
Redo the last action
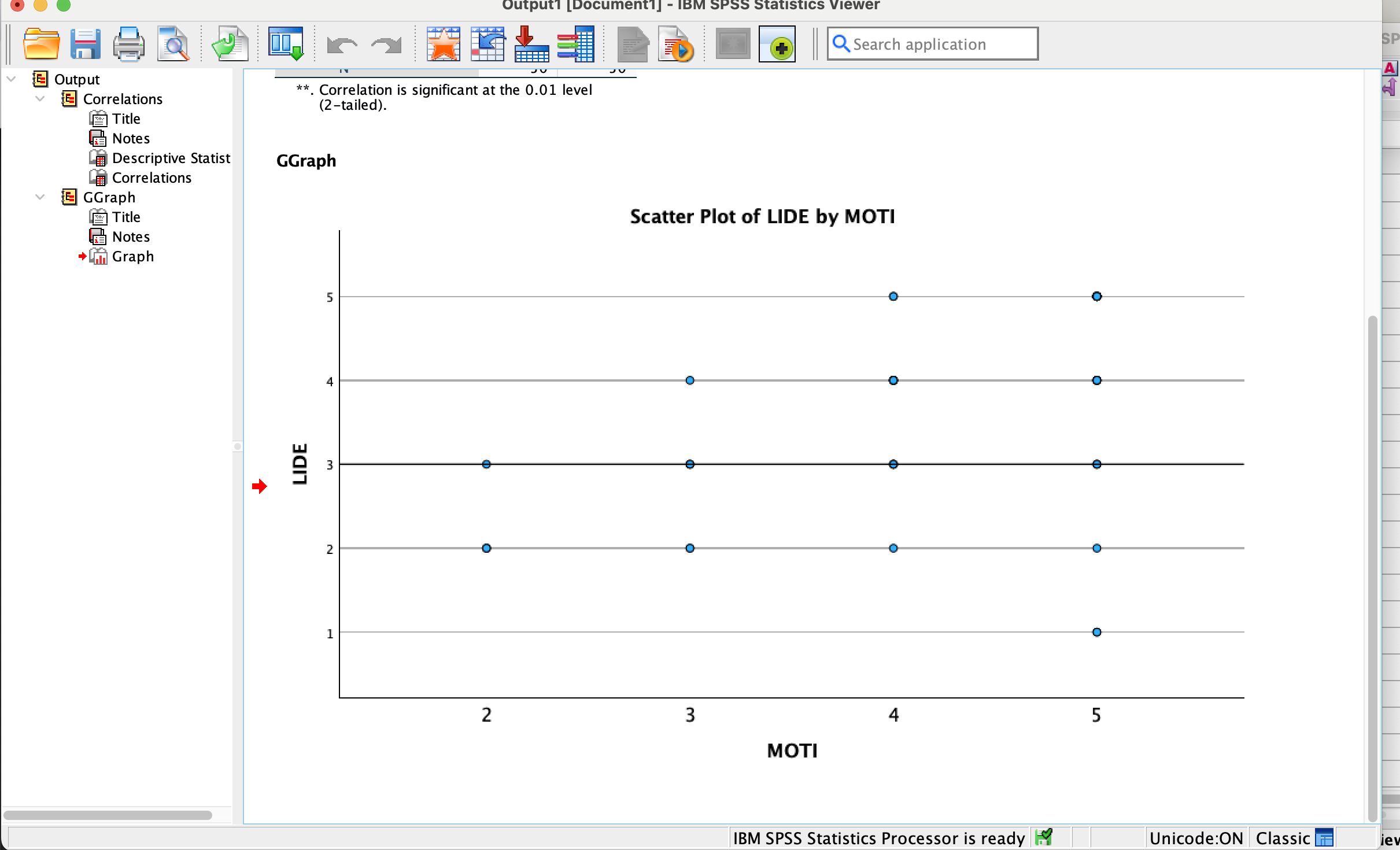tap(385, 43)
